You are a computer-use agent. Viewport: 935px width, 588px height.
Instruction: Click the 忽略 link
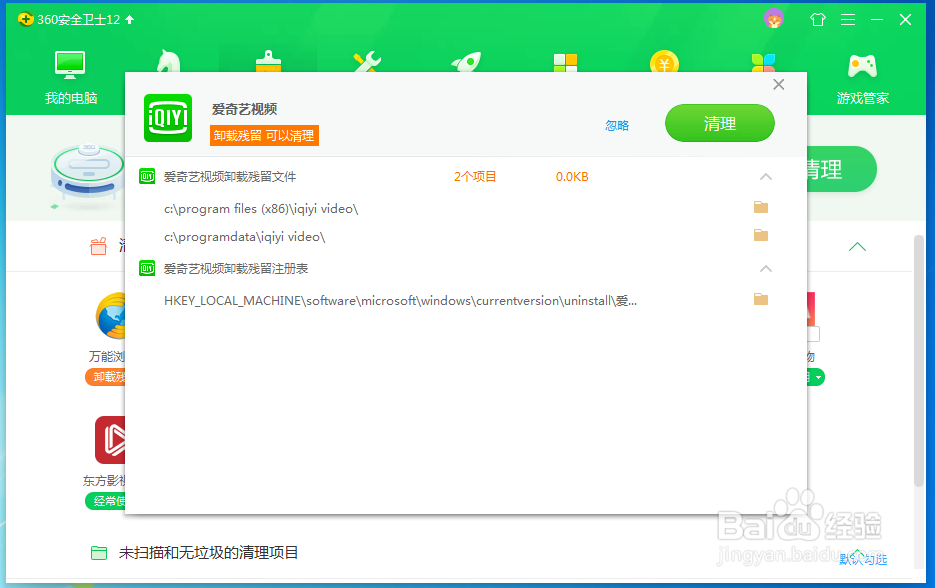point(617,126)
